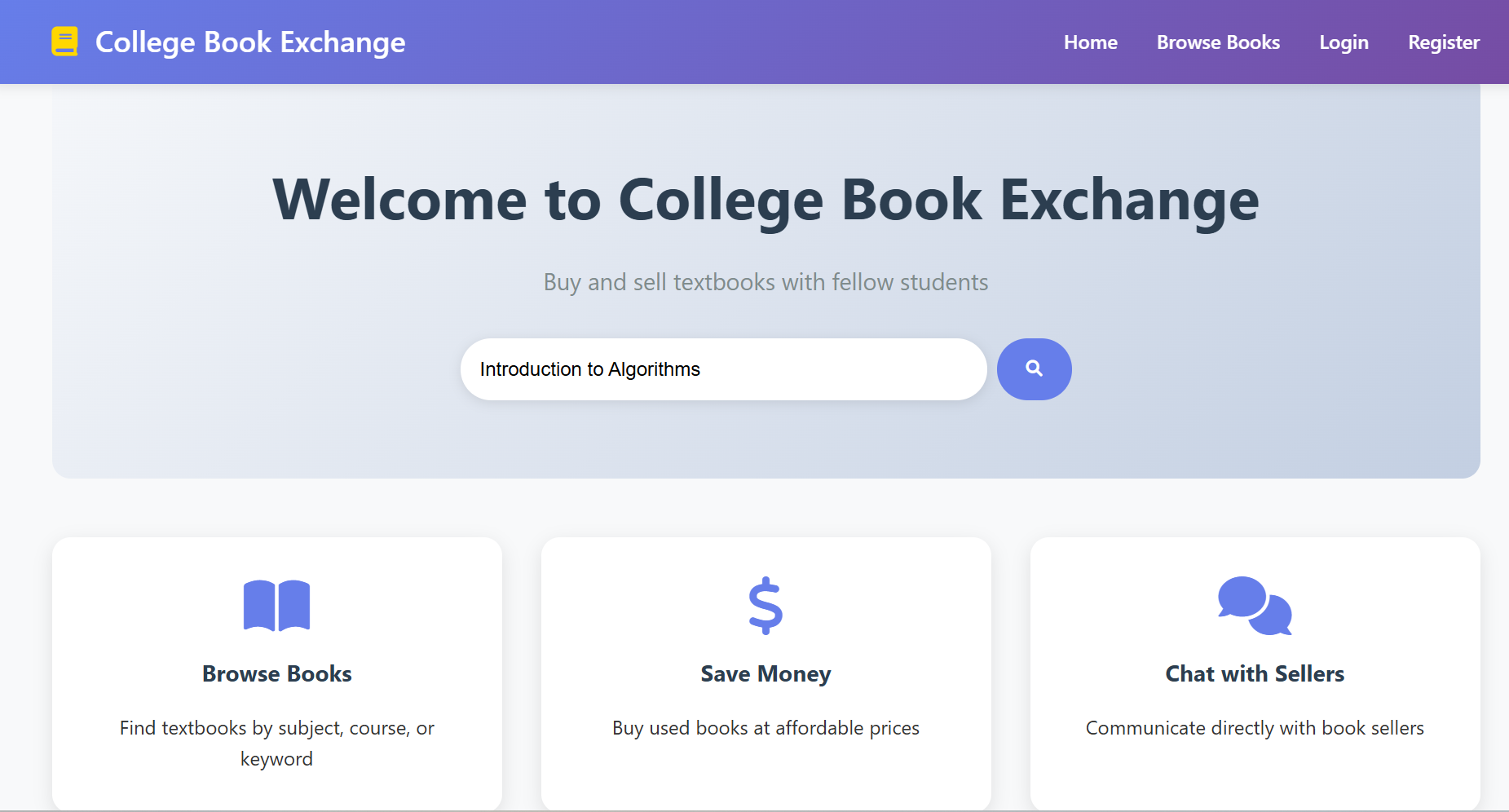Open the Register page
This screenshot has height=812, width=1509.
click(x=1444, y=42)
